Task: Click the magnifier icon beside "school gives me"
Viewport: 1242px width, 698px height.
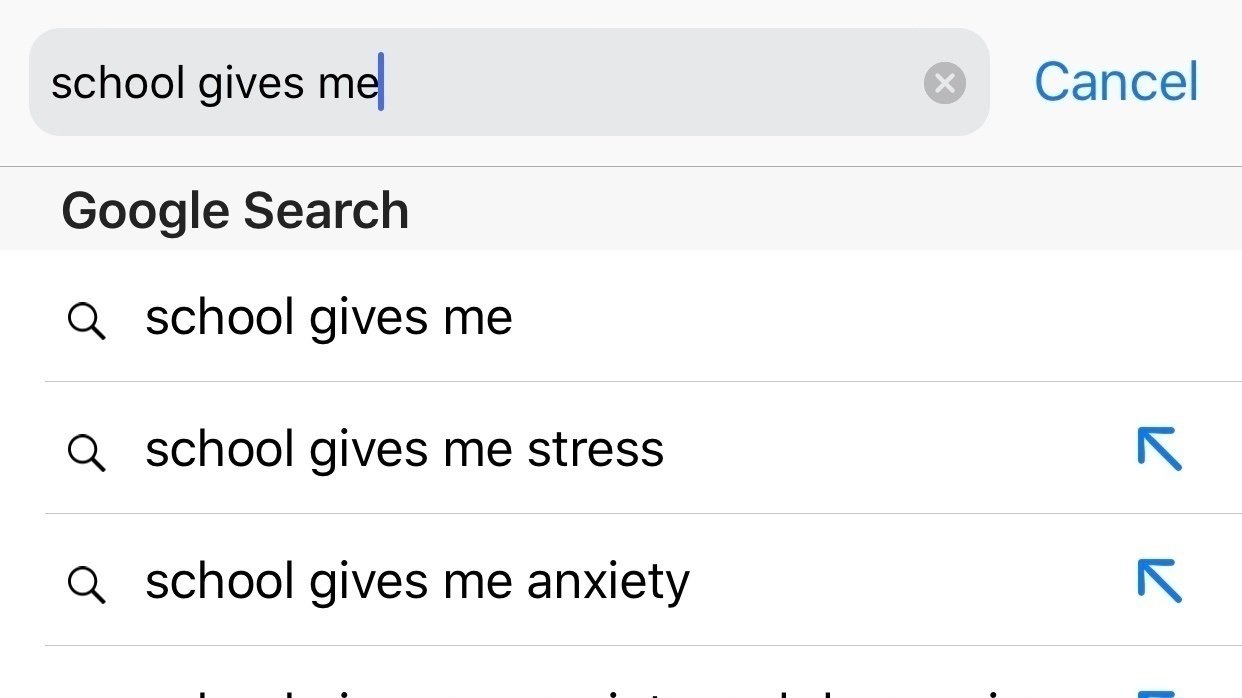Action: click(86, 320)
